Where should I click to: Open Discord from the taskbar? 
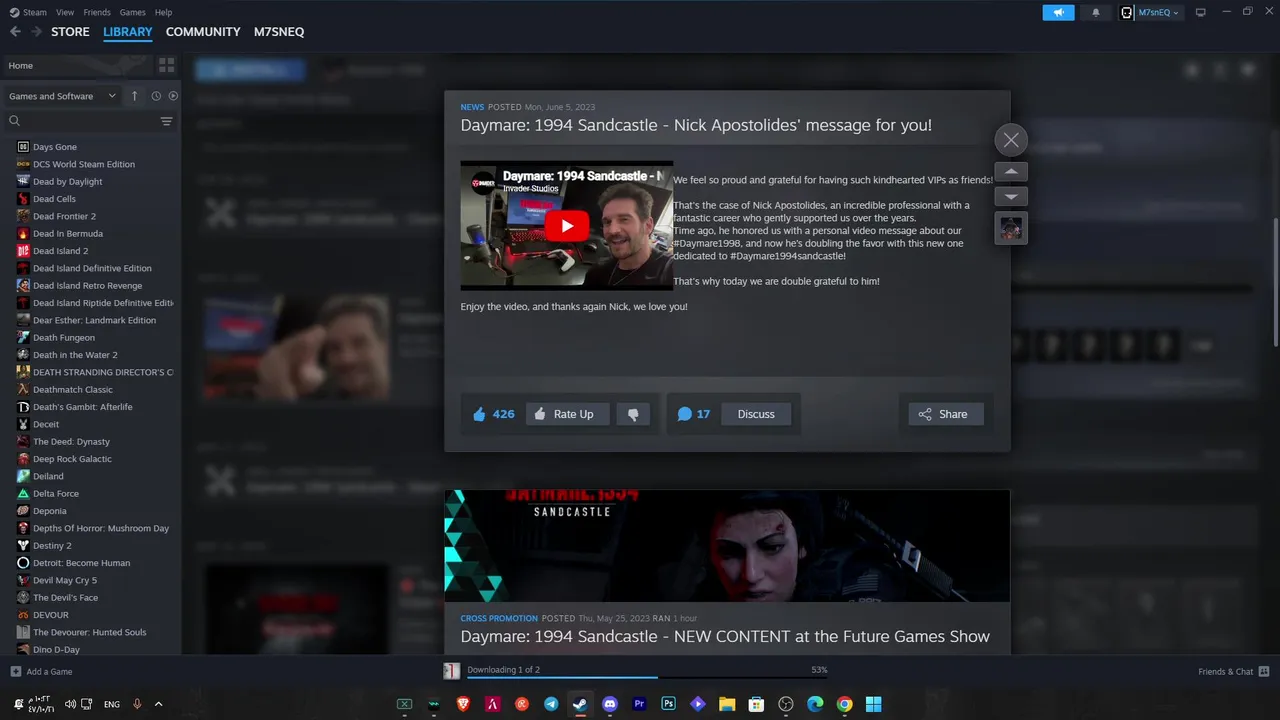pyautogui.click(x=610, y=704)
